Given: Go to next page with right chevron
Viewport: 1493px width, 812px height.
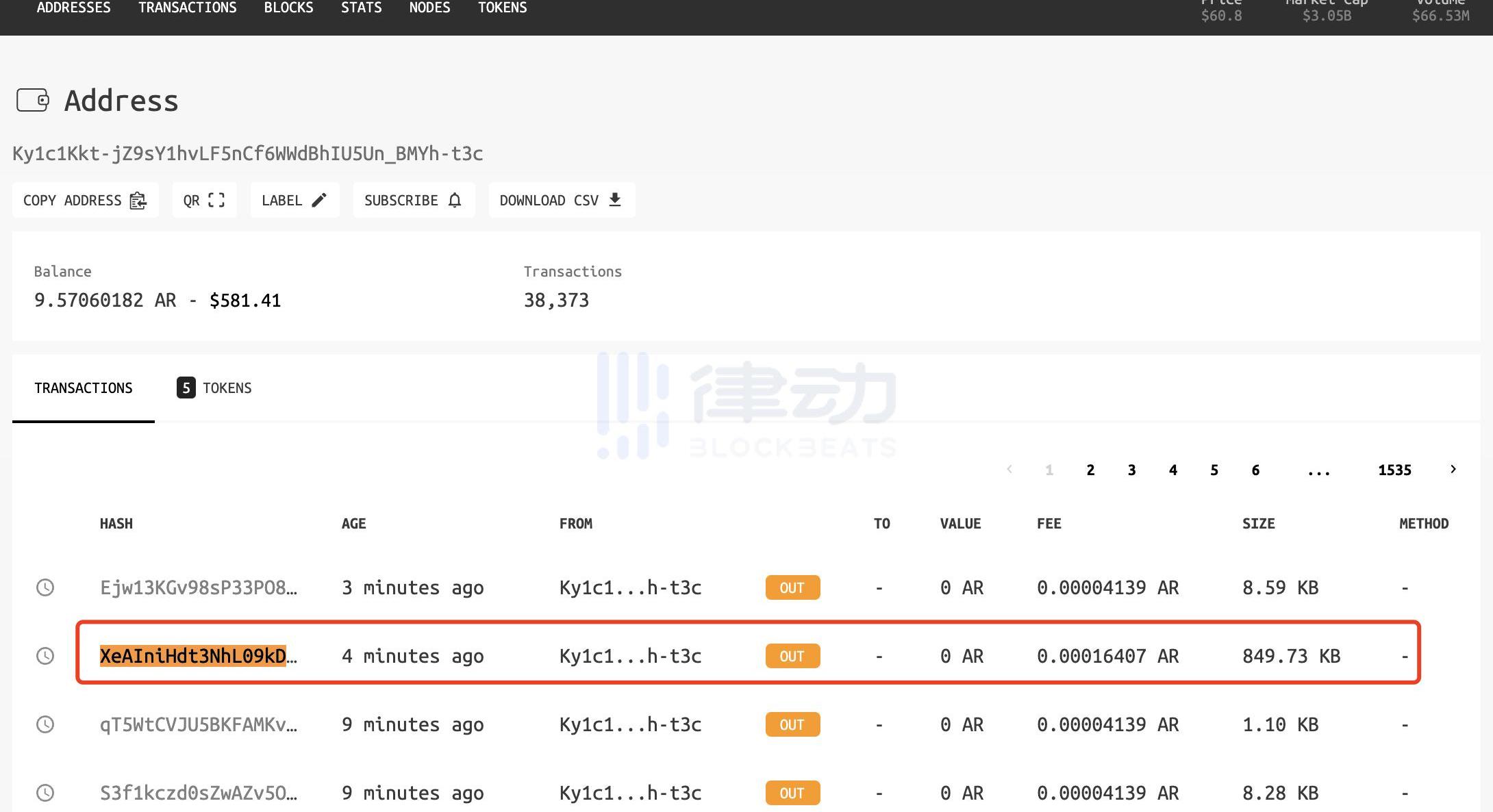Looking at the screenshot, I should (x=1453, y=470).
